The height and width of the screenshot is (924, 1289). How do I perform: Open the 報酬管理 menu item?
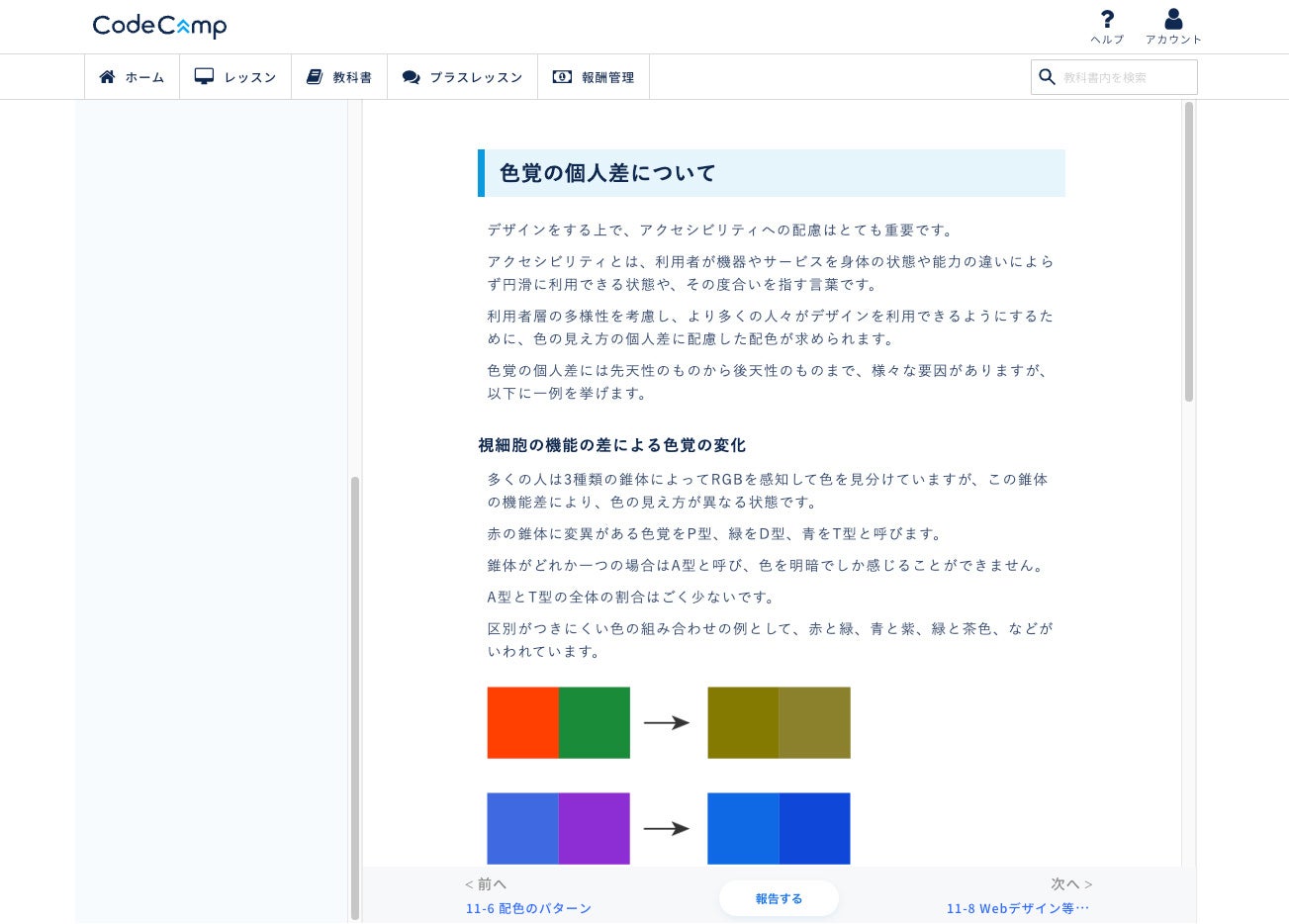click(x=594, y=77)
